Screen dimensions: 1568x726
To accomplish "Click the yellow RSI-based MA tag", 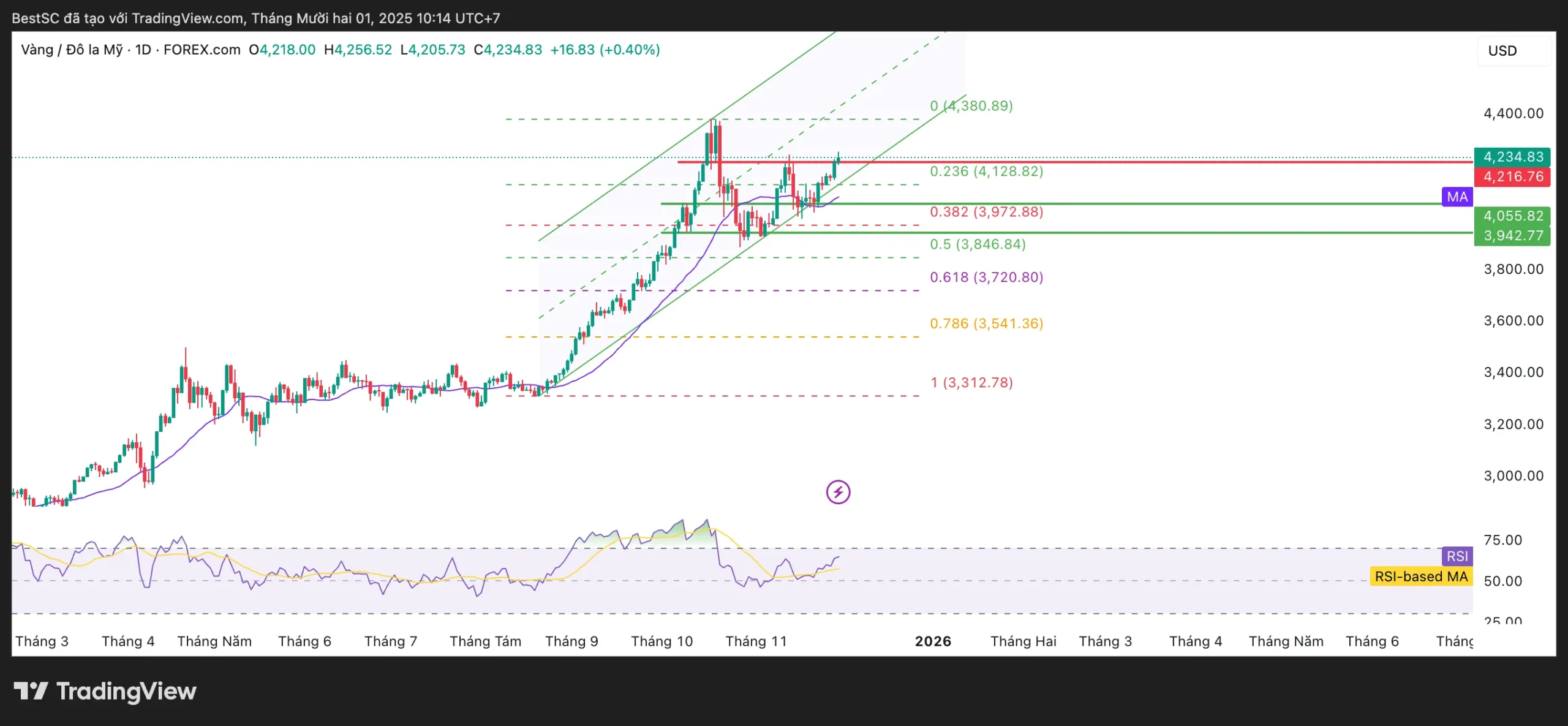I will tap(1420, 577).
